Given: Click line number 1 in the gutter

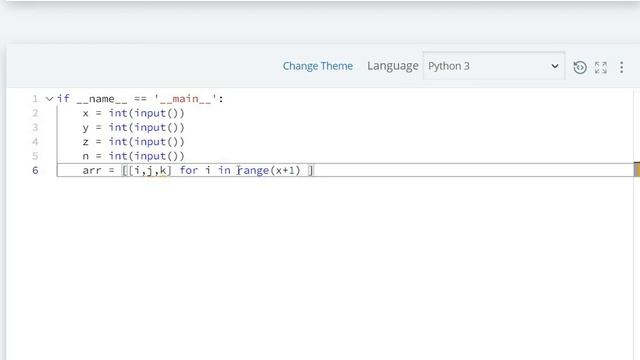Looking at the screenshot, I should point(35,99).
